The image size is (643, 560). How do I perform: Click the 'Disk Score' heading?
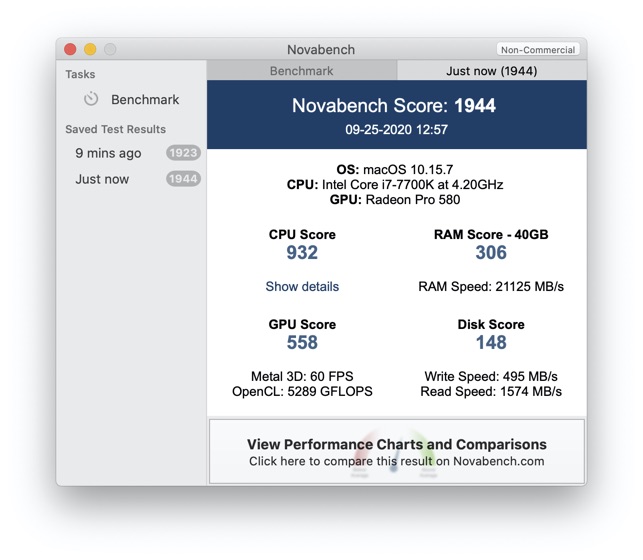(491, 324)
